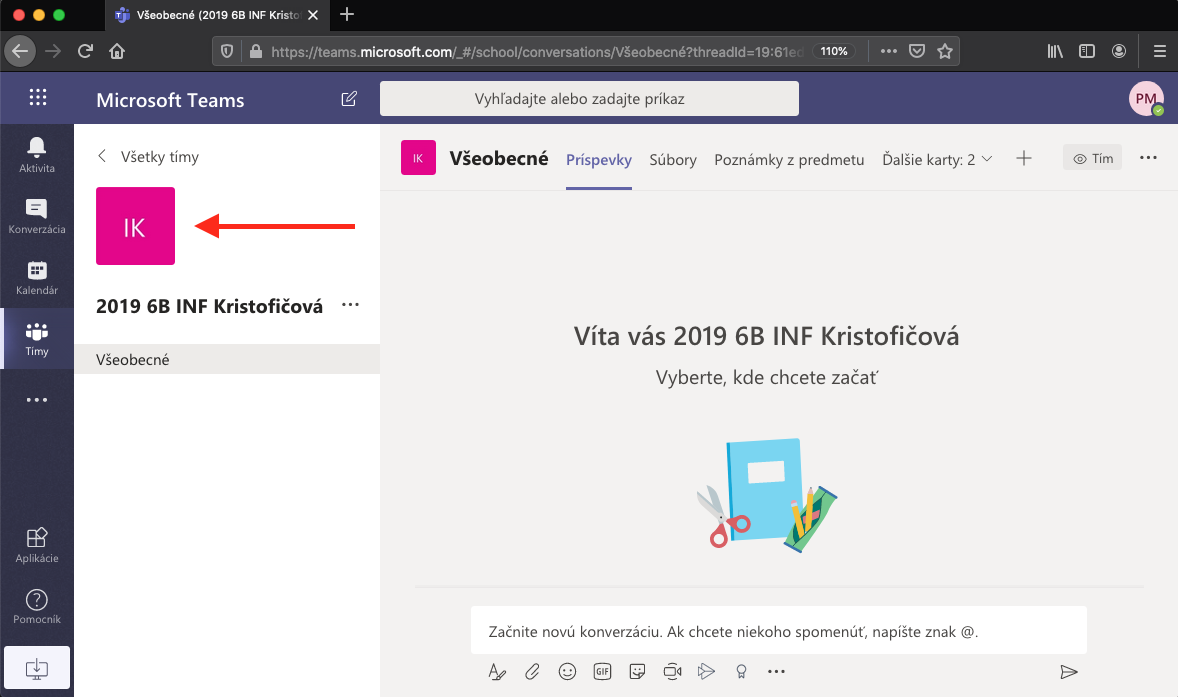The height and width of the screenshot is (697, 1178).
Task: Open Konverzácia chat in sidebar
Action: (x=37, y=216)
